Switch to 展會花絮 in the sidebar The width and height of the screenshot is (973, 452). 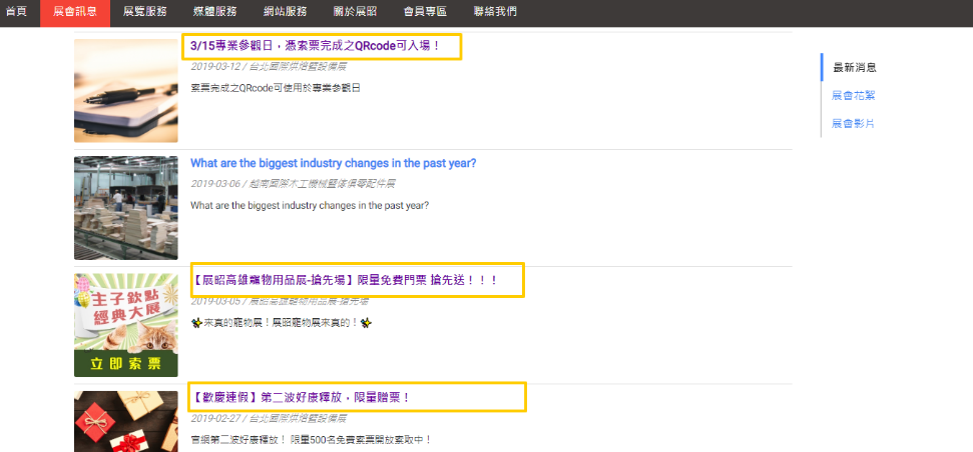click(854, 96)
